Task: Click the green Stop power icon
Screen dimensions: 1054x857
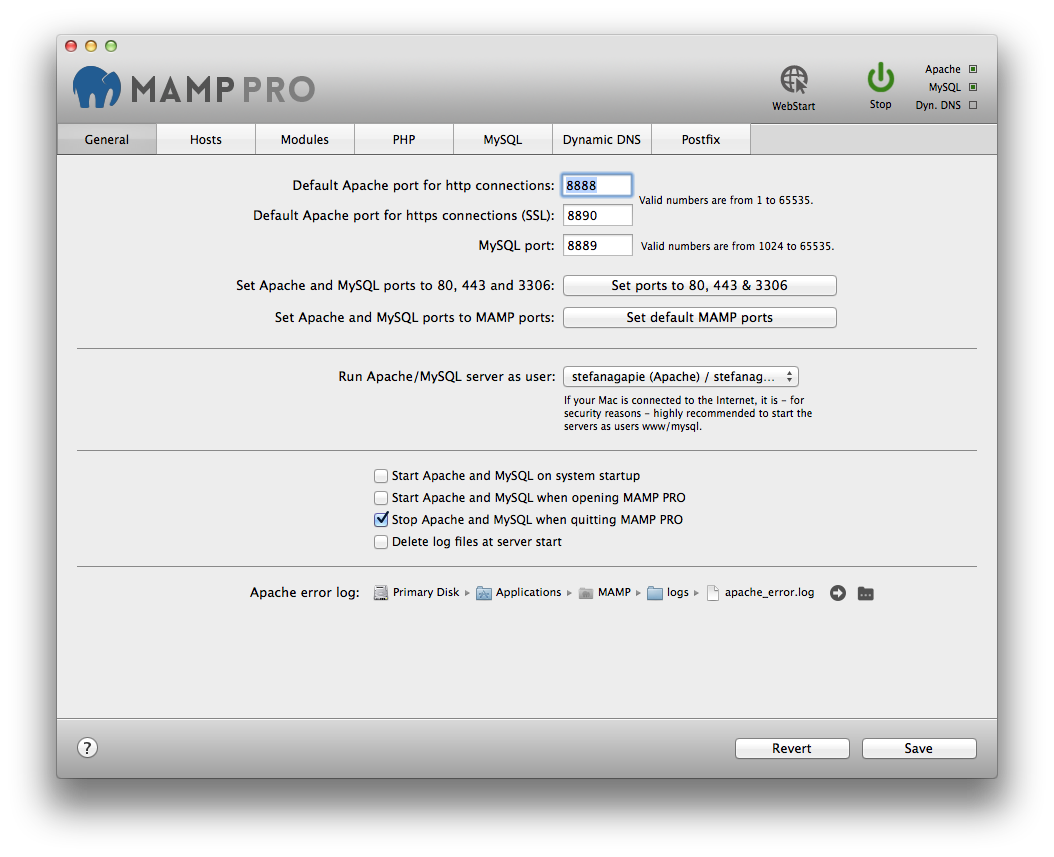Action: 880,77
